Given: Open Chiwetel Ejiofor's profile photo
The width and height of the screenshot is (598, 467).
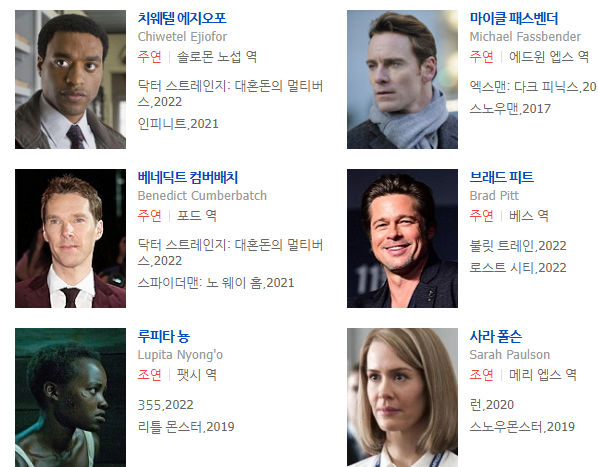Looking at the screenshot, I should [x=70, y=79].
